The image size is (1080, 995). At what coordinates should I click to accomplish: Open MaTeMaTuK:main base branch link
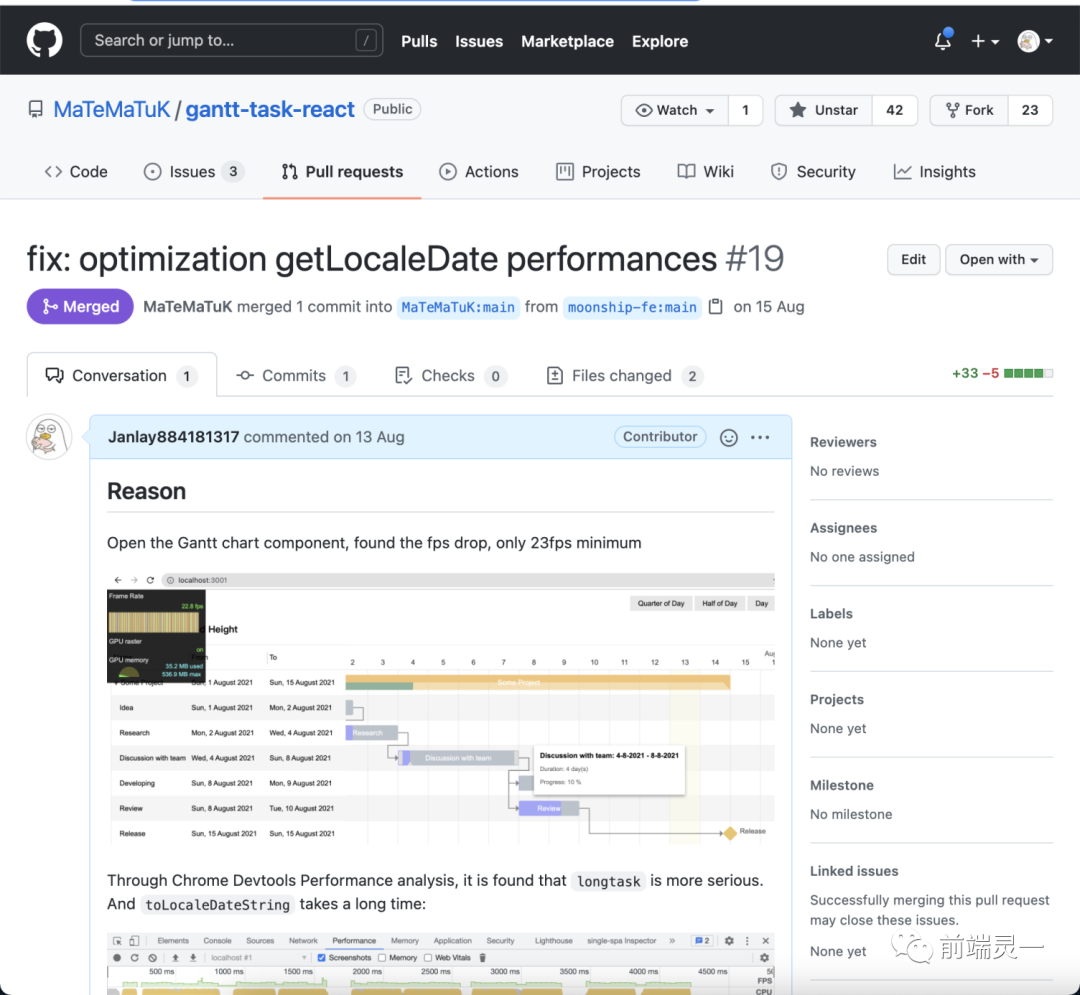pos(458,307)
